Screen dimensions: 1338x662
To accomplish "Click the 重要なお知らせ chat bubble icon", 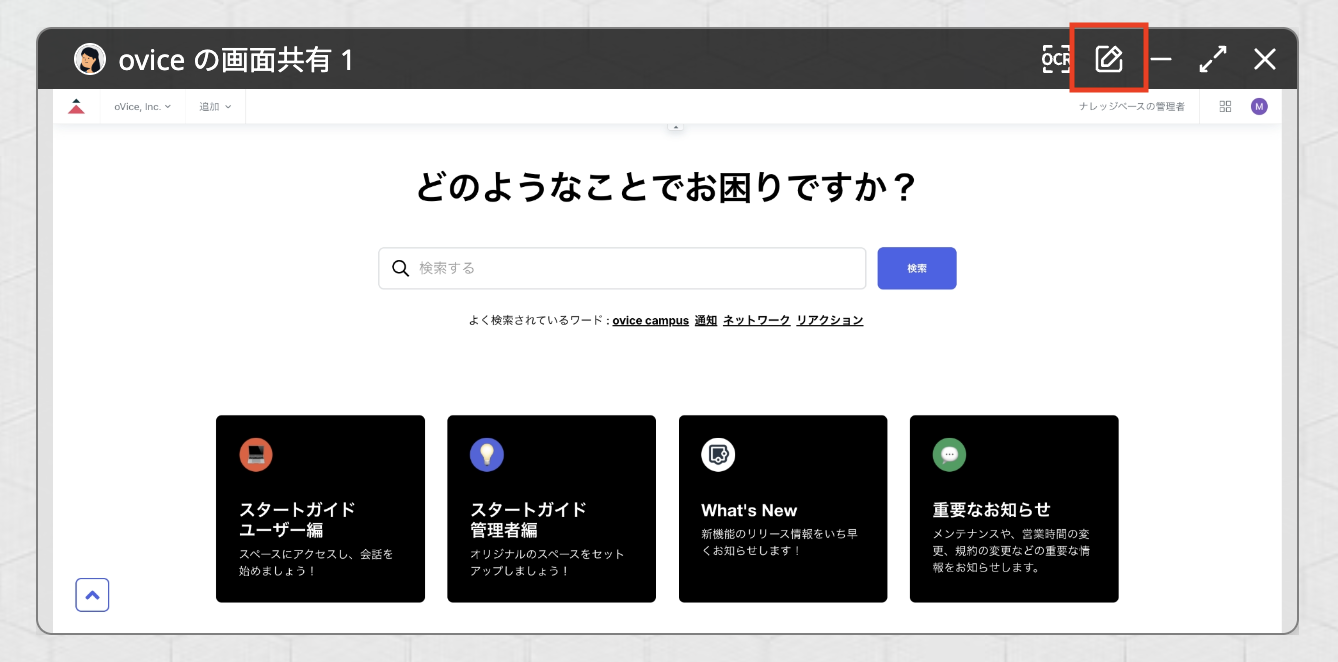I will pyautogui.click(x=949, y=455).
